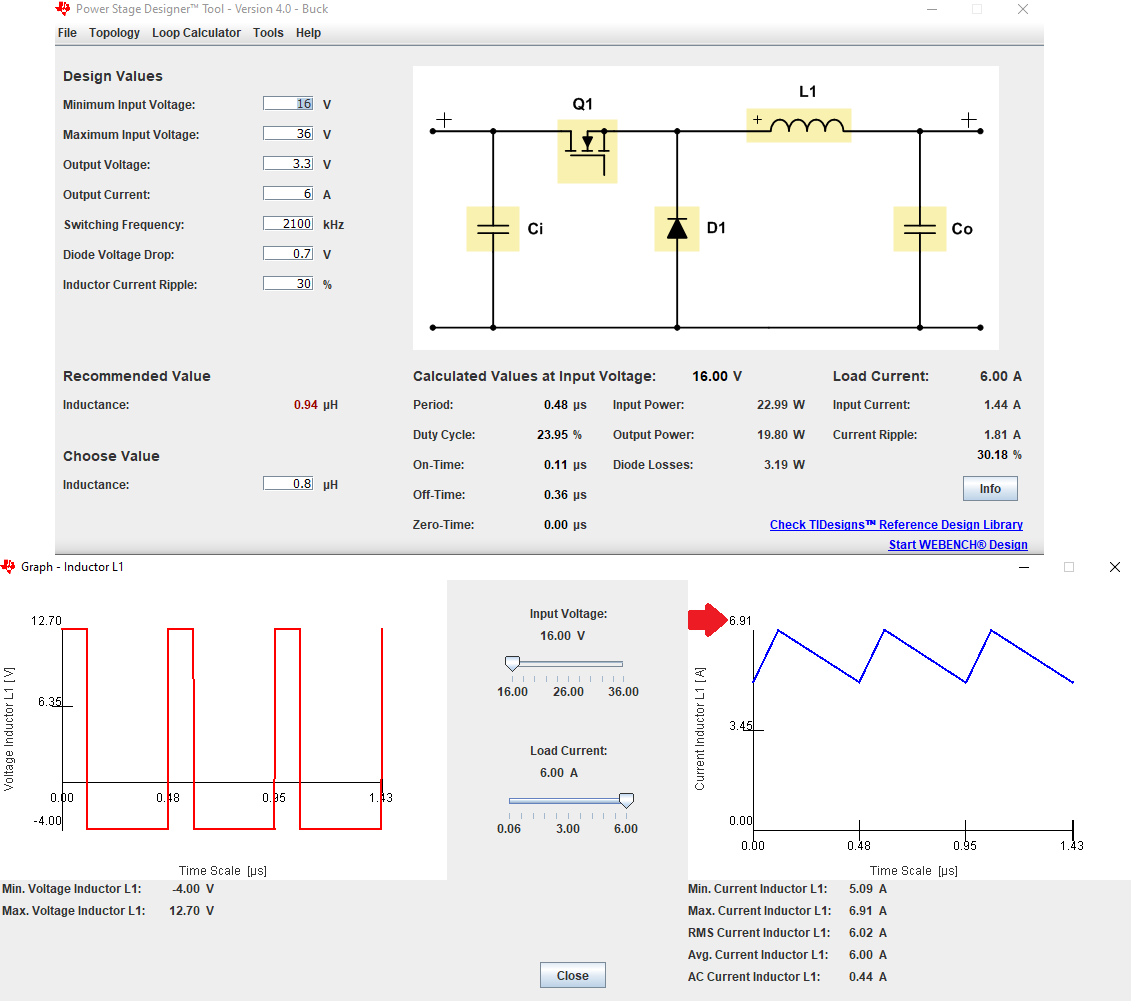The image size is (1131, 1001).
Task: Open the File menu
Action: click(x=66, y=32)
